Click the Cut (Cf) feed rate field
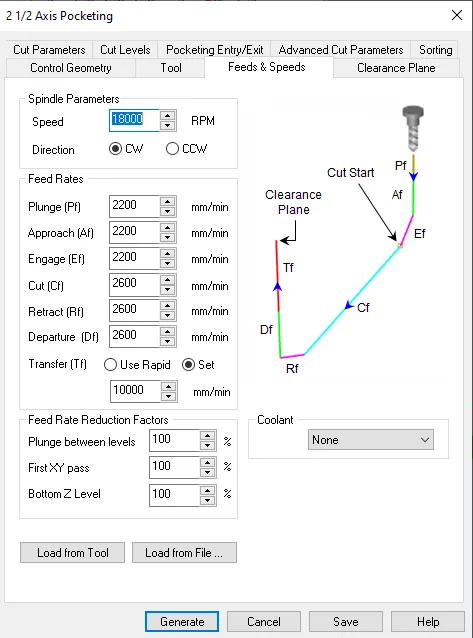This screenshot has width=473, height=638. coord(134,284)
